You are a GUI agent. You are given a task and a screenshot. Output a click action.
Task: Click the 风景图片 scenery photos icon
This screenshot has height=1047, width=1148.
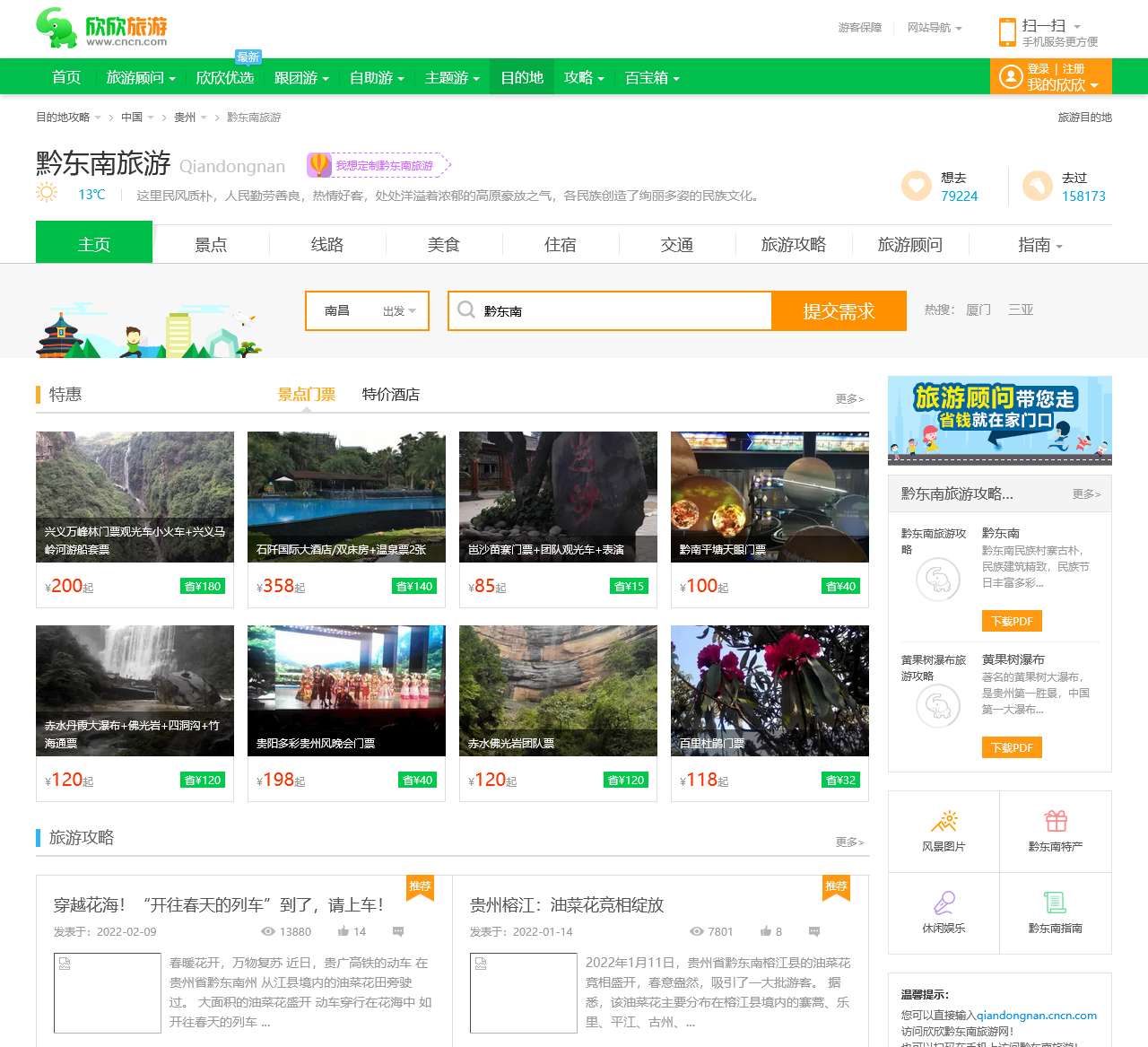click(943, 819)
